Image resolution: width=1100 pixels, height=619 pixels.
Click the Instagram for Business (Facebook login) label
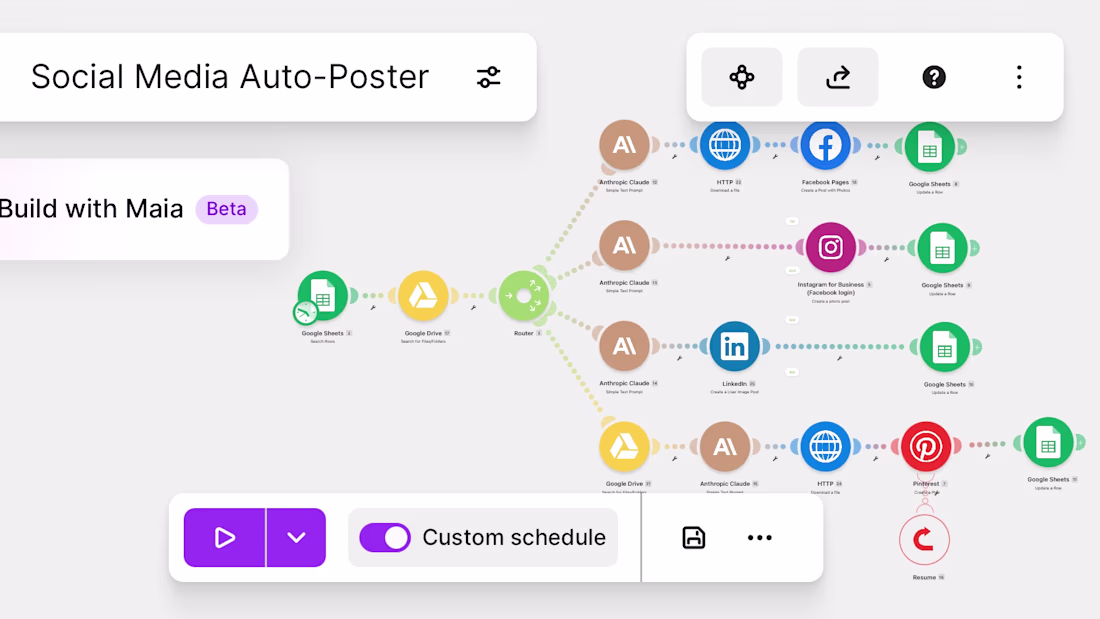(x=830, y=288)
